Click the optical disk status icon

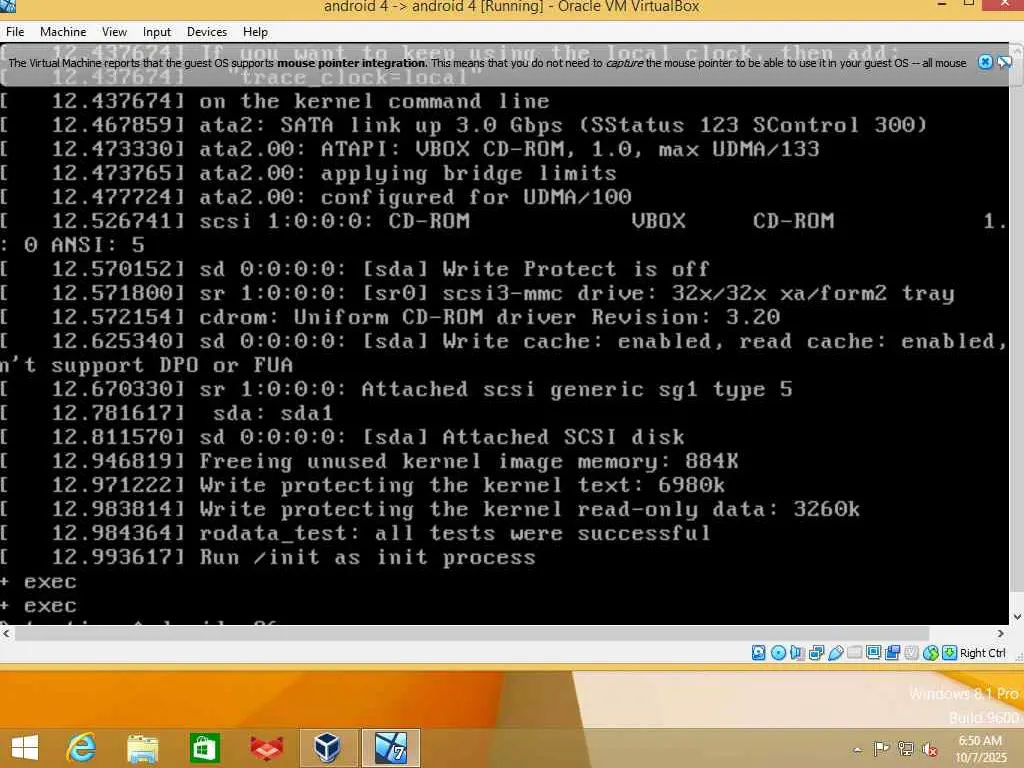pyautogui.click(x=778, y=652)
